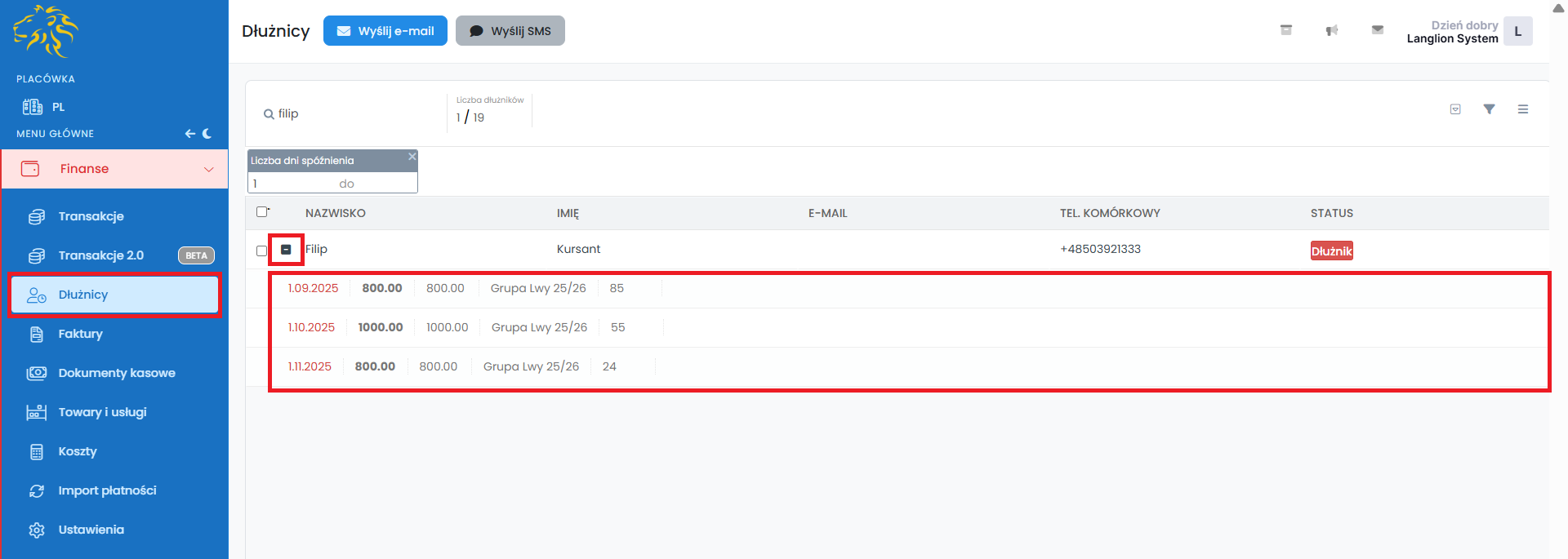Click the archive box icon in header
1568x559 pixels.
(1285, 30)
